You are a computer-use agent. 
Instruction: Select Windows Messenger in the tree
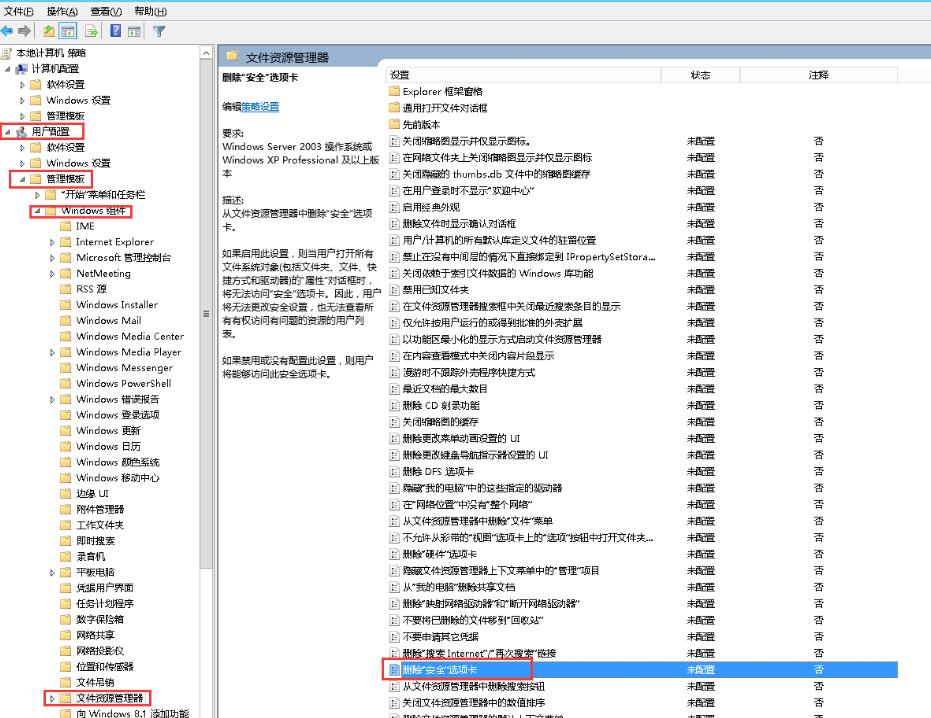pyautogui.click(x=124, y=368)
